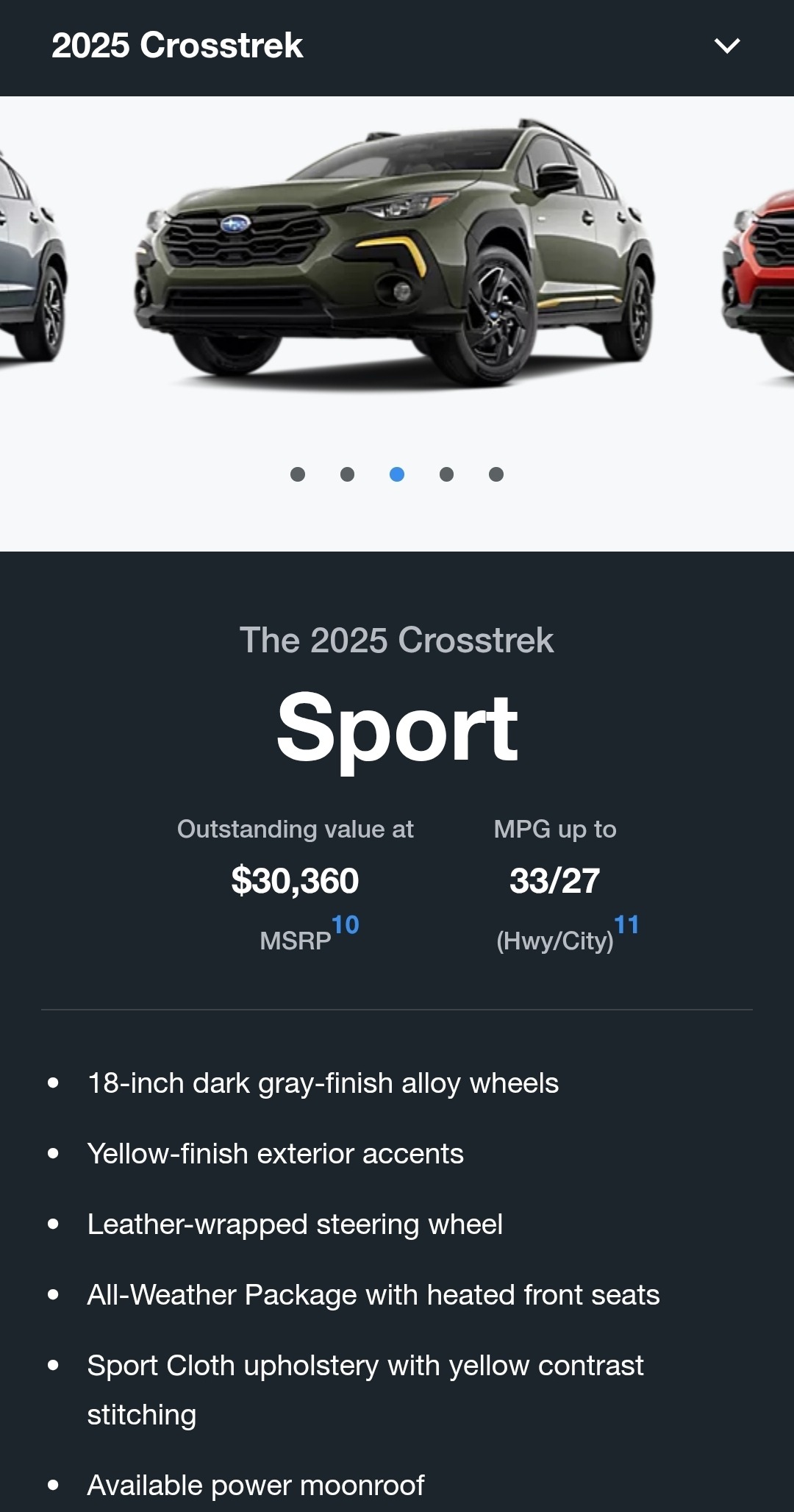Screen dimensions: 794x1512
Task: Tap the 2025 Crosstrek header title
Action: tap(177, 46)
